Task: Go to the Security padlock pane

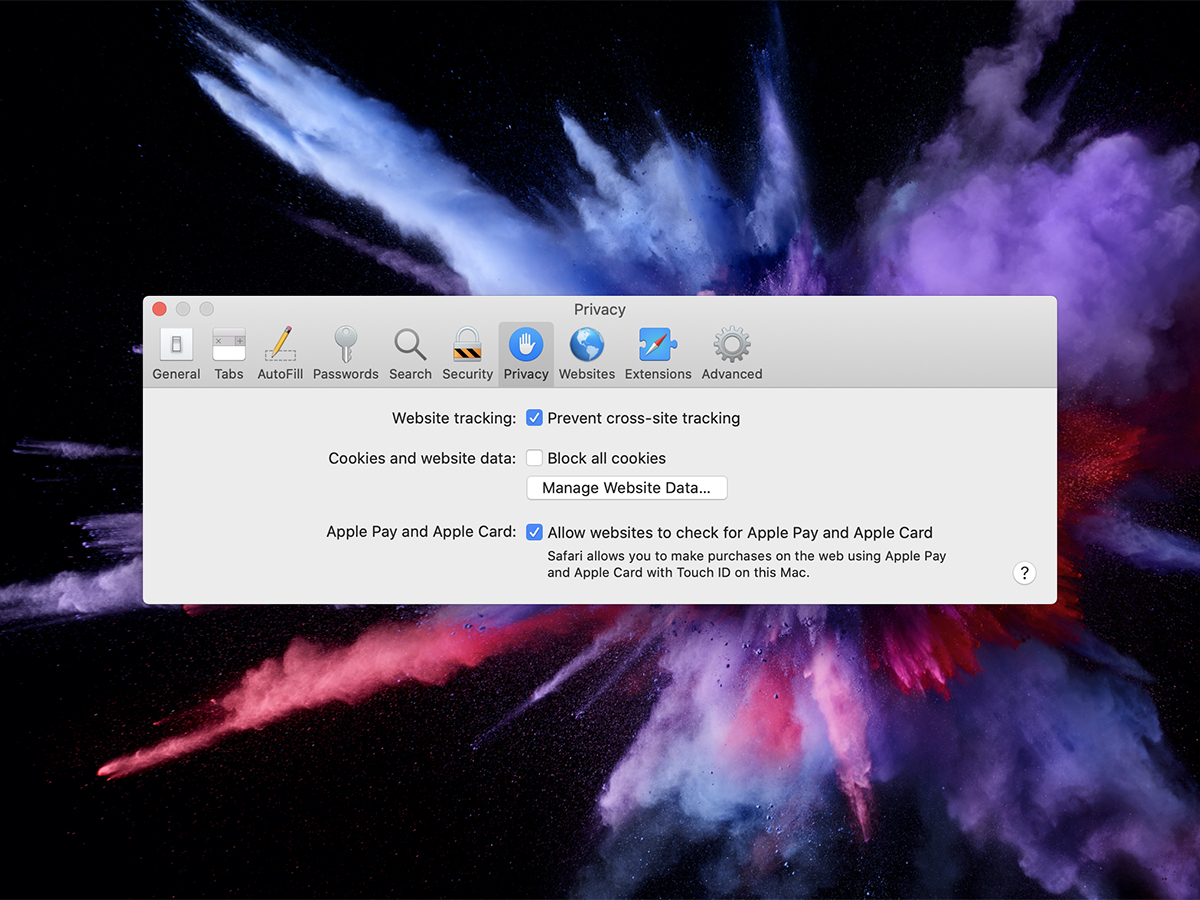Action: point(467,354)
